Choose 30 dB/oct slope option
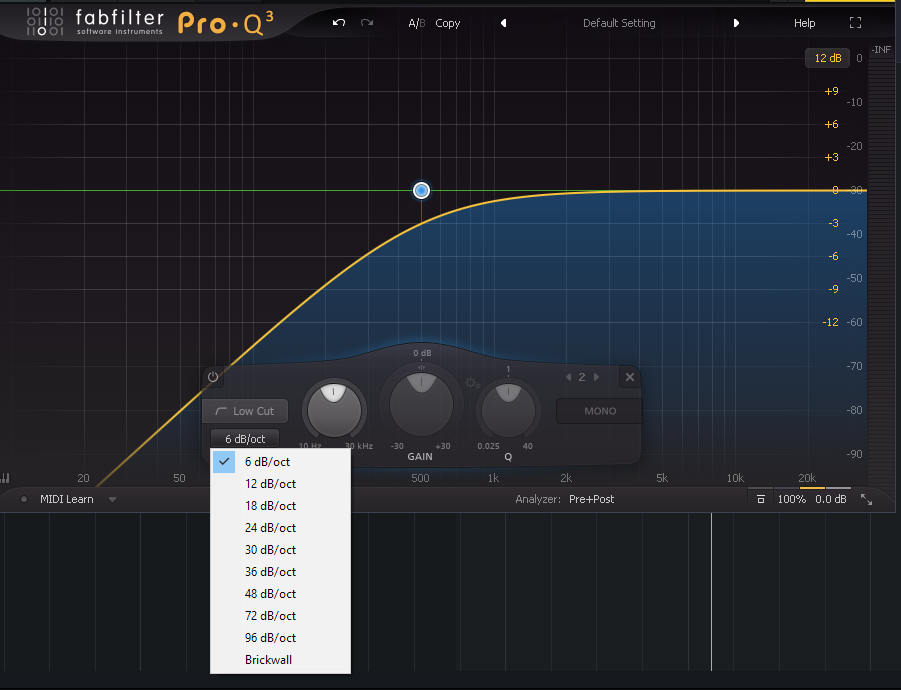The width and height of the screenshot is (901, 690). [x=280, y=550]
